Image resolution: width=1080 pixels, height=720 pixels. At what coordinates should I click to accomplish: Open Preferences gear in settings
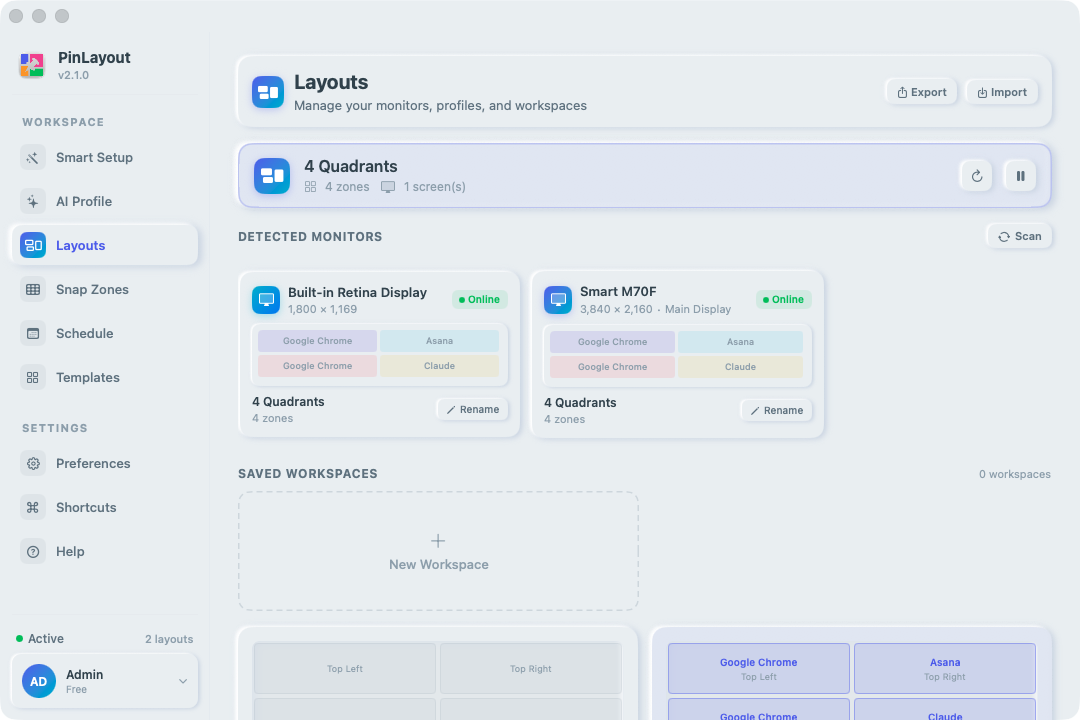click(x=33, y=463)
